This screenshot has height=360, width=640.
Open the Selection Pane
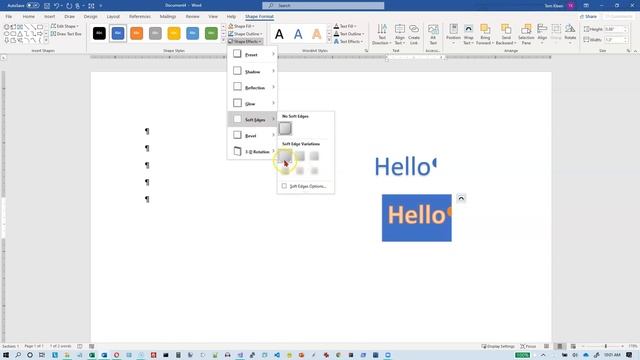pyautogui.click(x=526, y=34)
